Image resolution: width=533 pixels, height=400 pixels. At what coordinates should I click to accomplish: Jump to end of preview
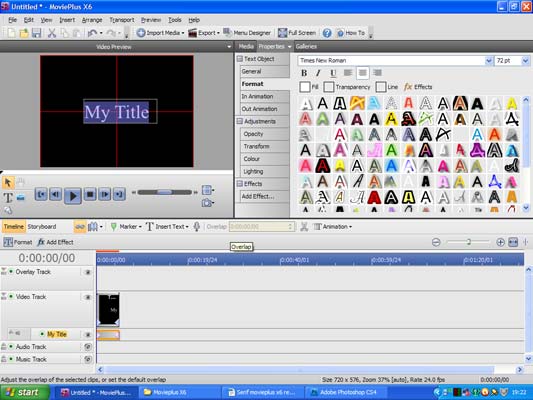tap(119, 194)
